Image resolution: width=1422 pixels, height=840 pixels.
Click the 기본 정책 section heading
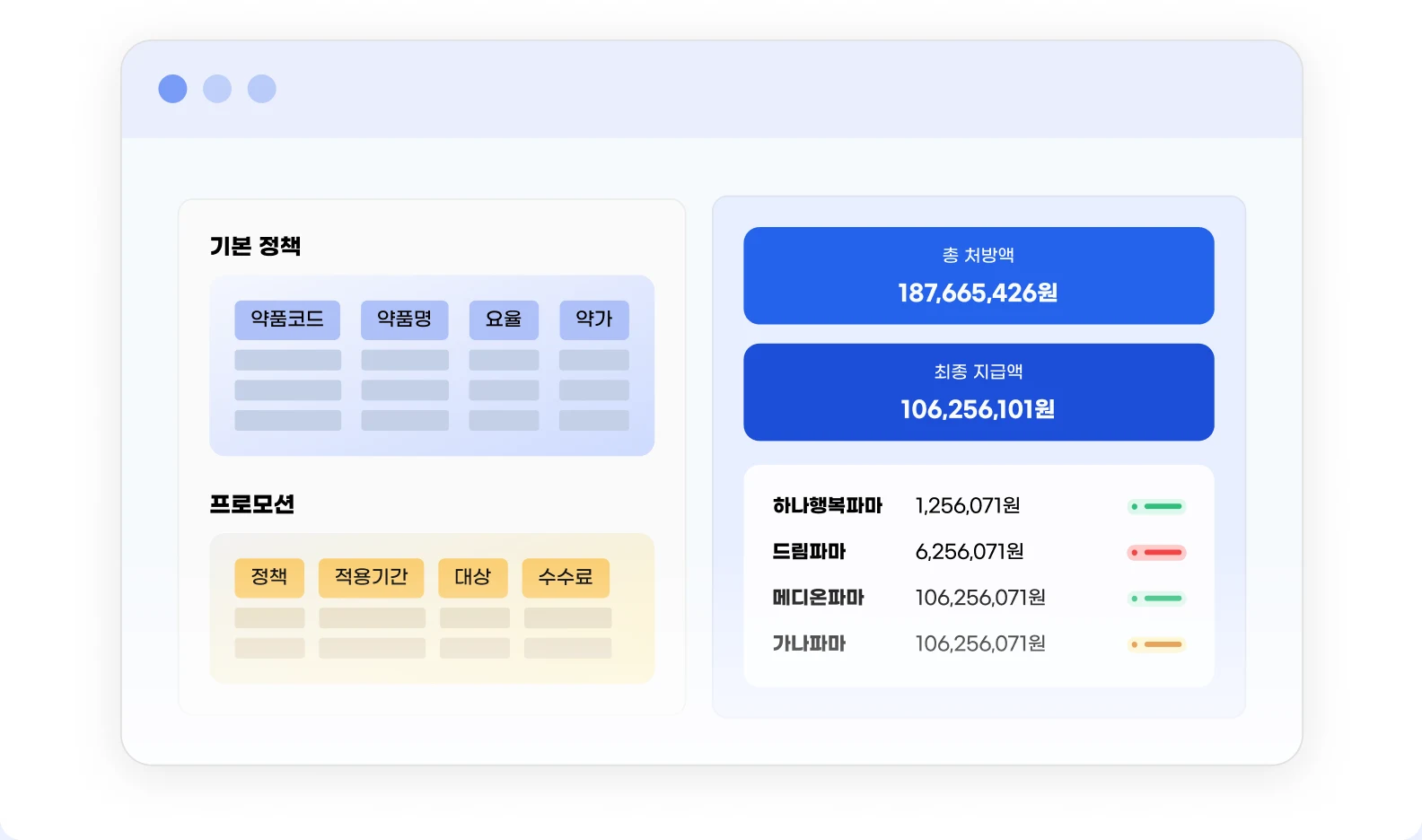(x=255, y=246)
